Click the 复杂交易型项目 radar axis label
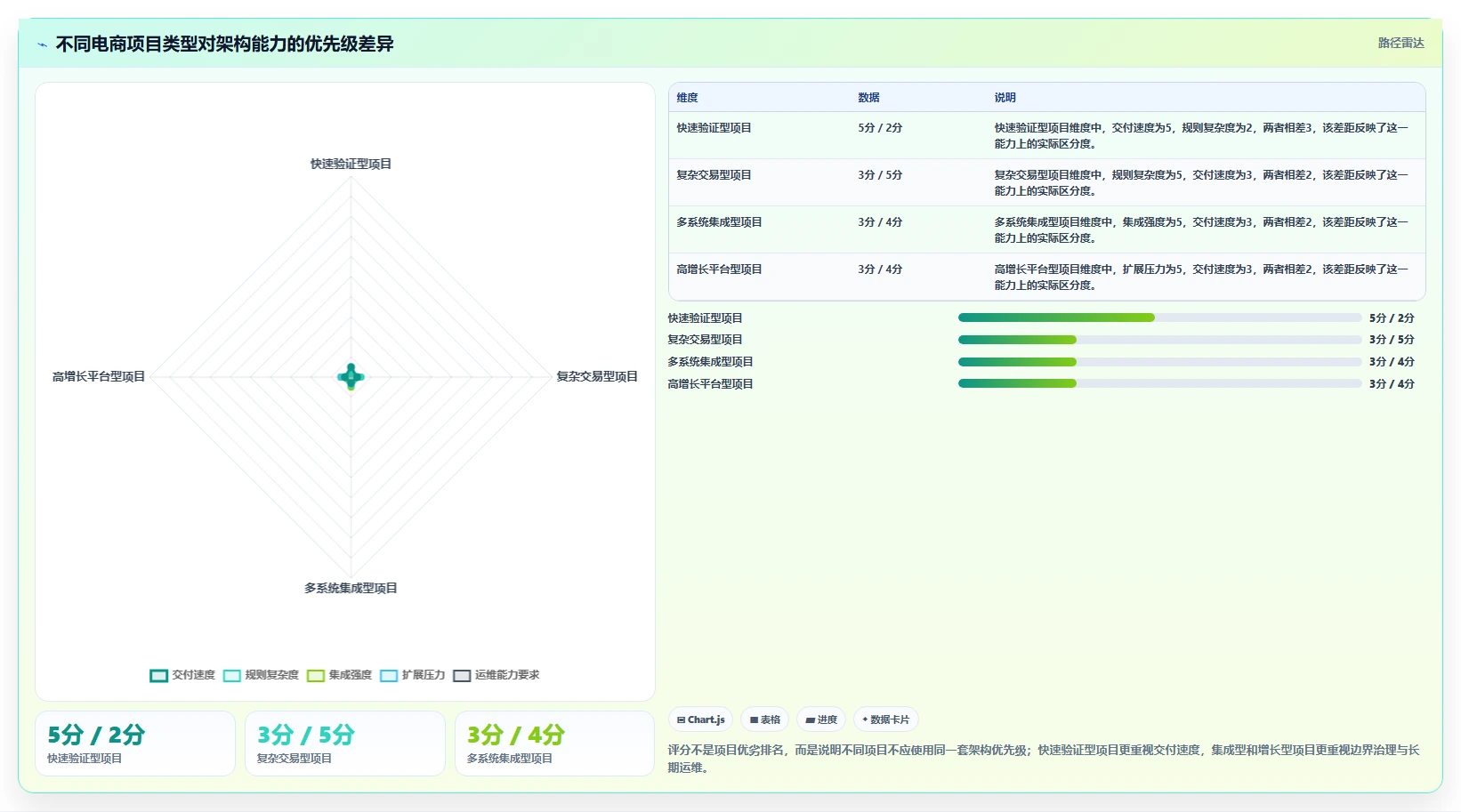1461x812 pixels. [x=597, y=376]
